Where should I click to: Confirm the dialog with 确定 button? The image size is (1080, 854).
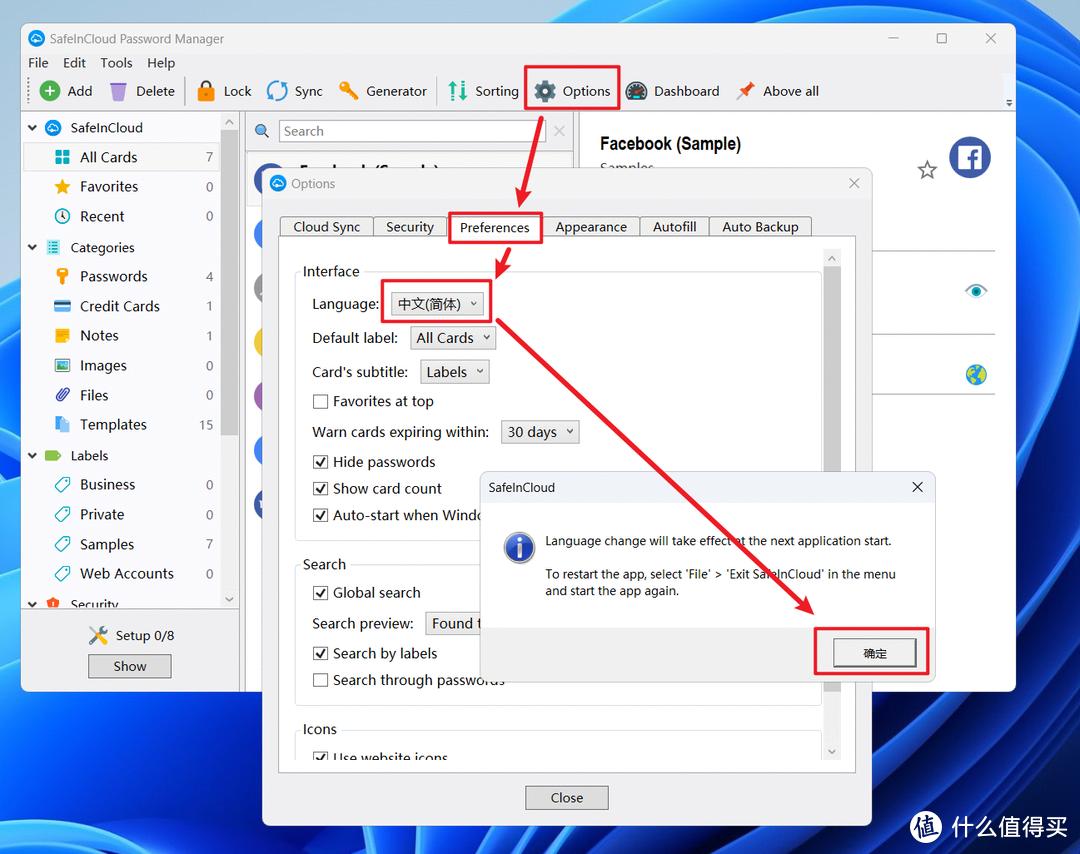[x=875, y=653]
